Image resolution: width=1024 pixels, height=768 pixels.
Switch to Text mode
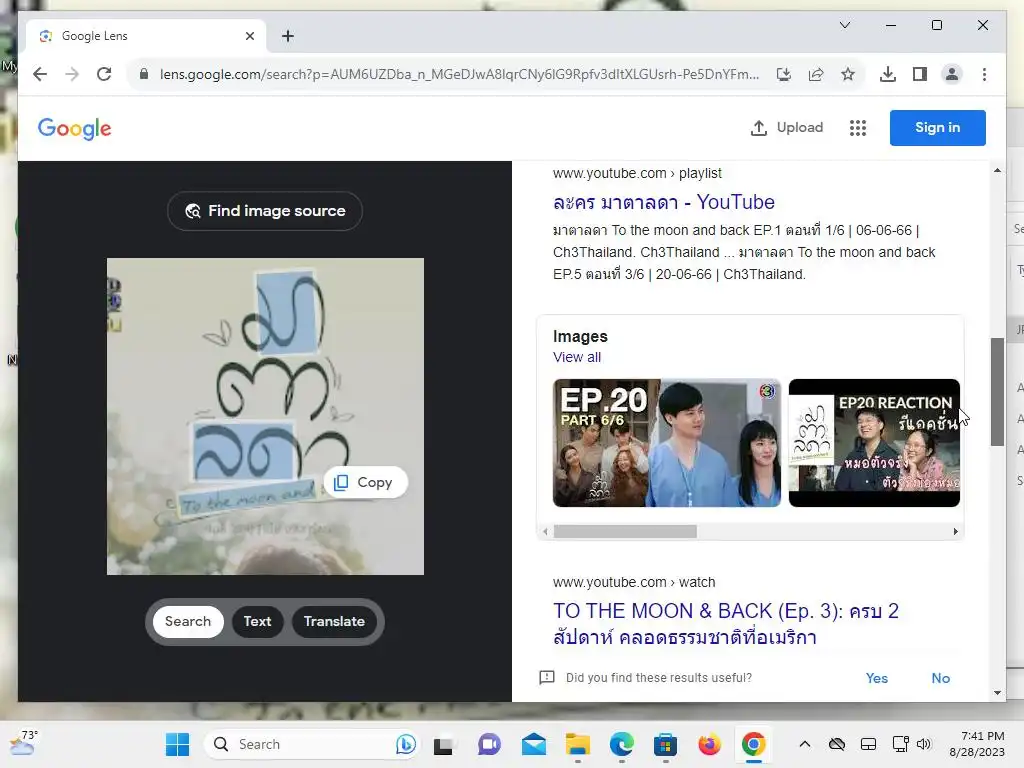(x=257, y=621)
